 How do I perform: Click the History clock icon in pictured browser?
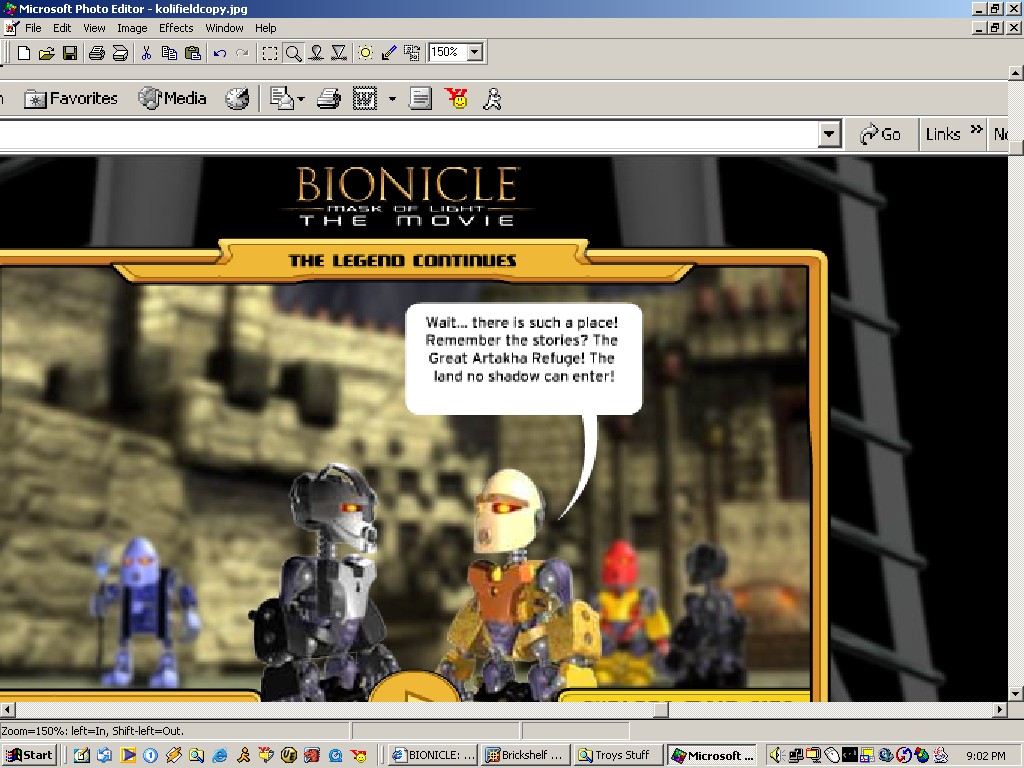pyautogui.click(x=237, y=99)
